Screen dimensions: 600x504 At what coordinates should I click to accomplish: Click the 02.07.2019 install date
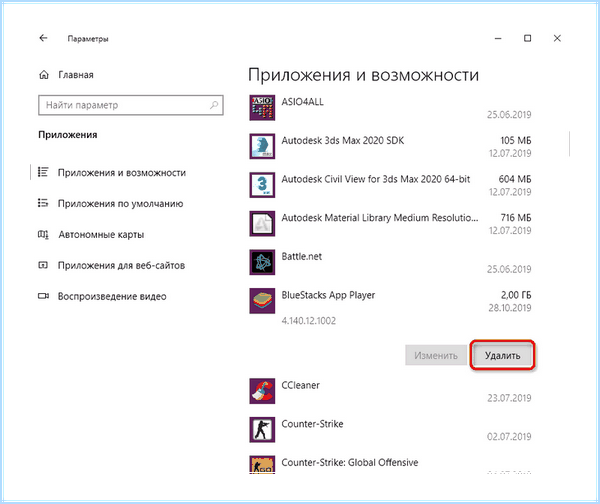509,437
